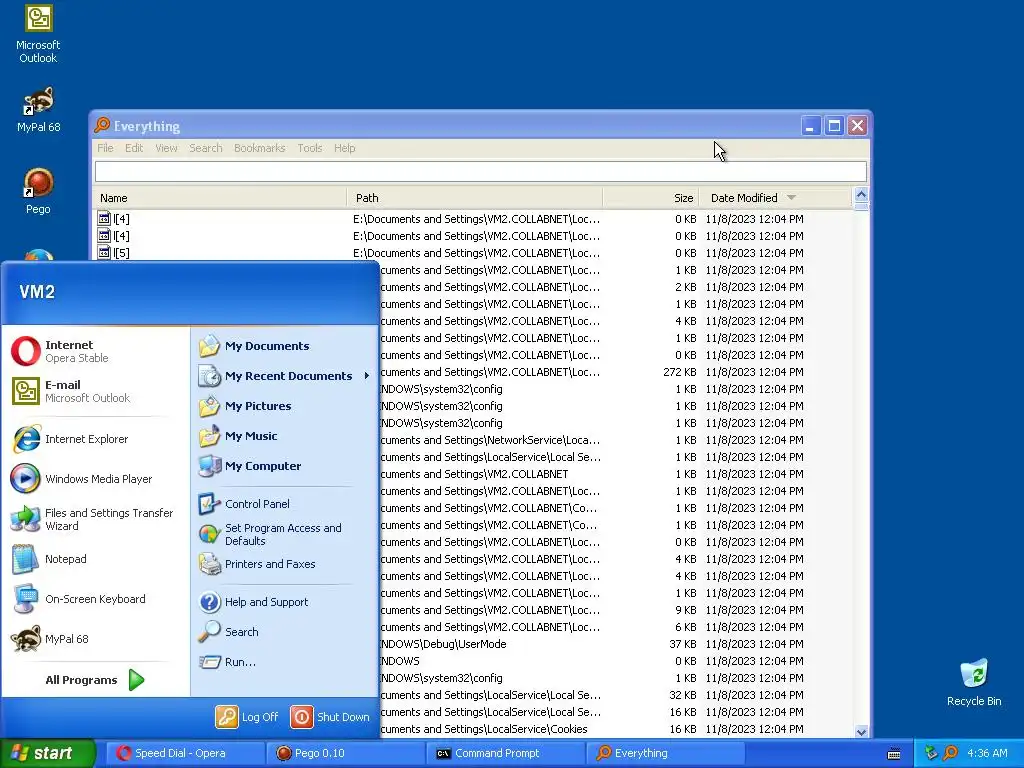Open Bookmarks menu in Everything
The image size is (1024, 768).
click(x=259, y=148)
